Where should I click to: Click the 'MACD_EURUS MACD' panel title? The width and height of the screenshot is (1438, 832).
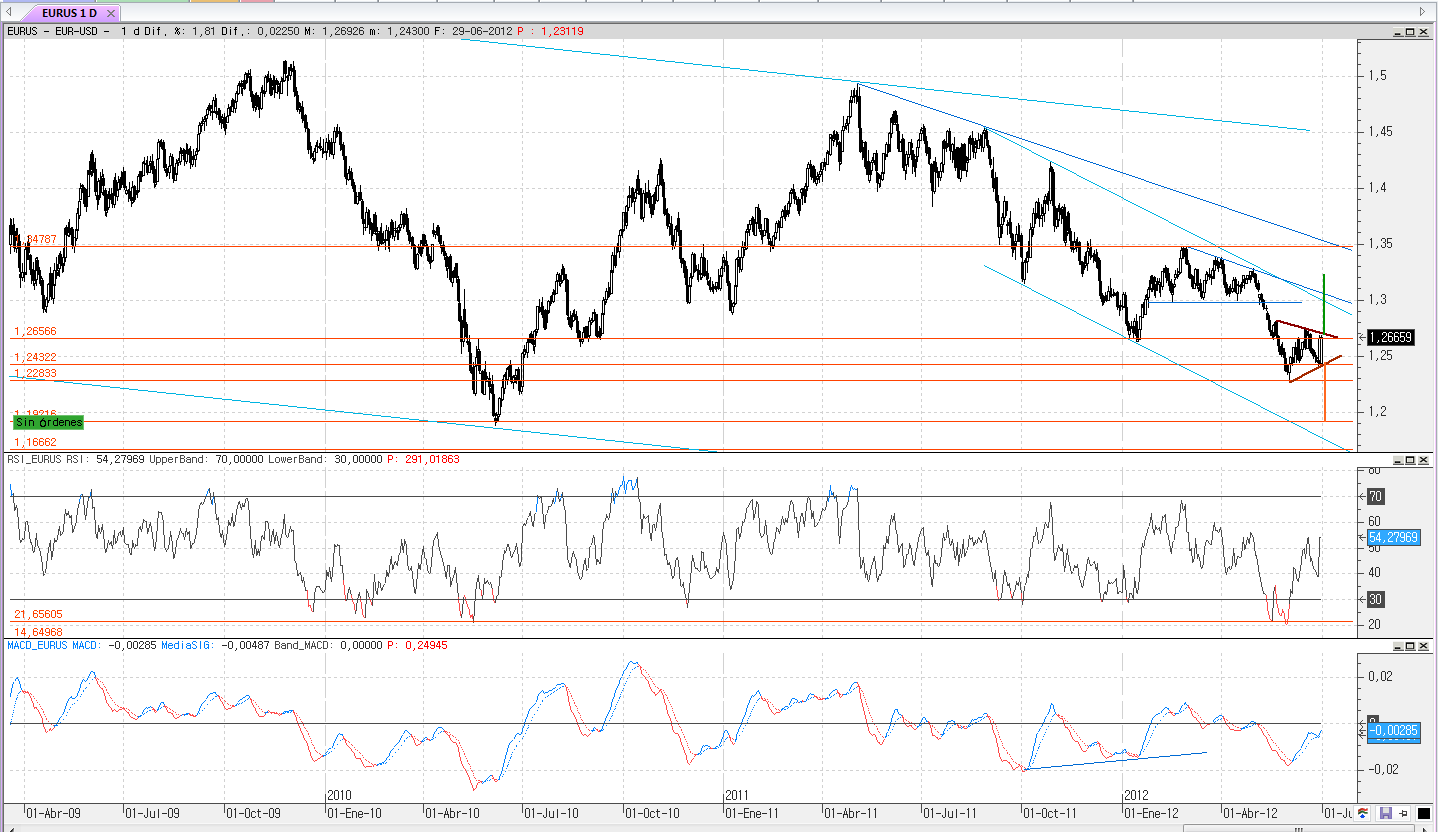53,645
